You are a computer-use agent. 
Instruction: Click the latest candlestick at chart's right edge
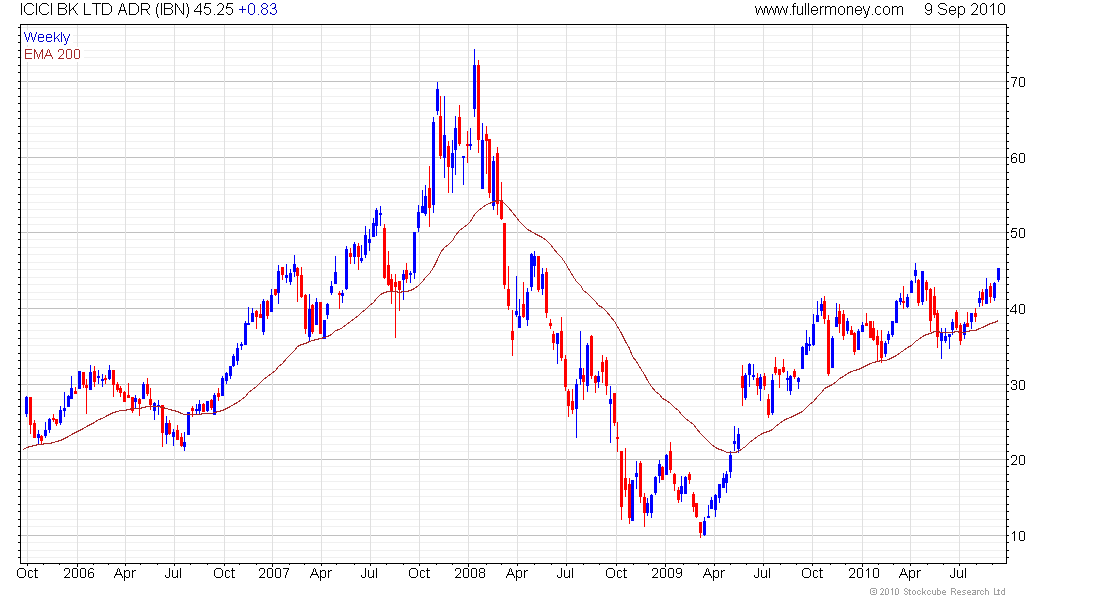[x=998, y=274]
